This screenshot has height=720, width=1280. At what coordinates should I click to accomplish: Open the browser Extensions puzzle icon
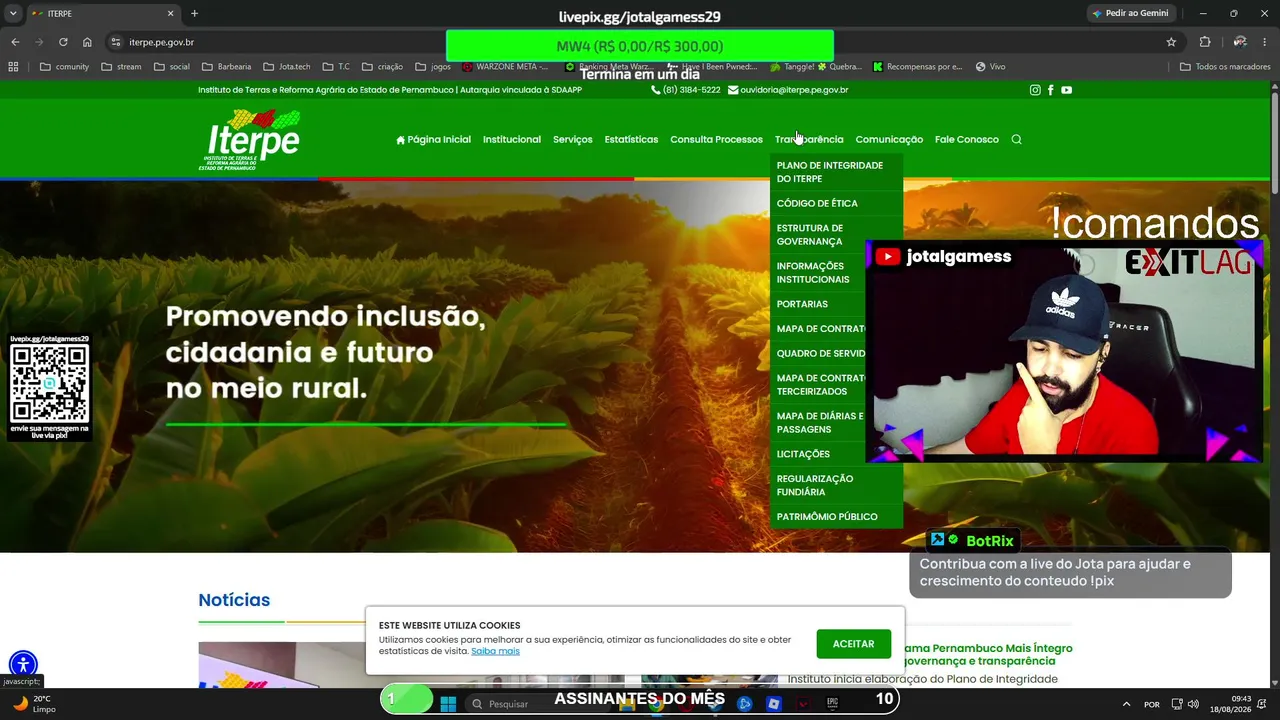[1205, 42]
